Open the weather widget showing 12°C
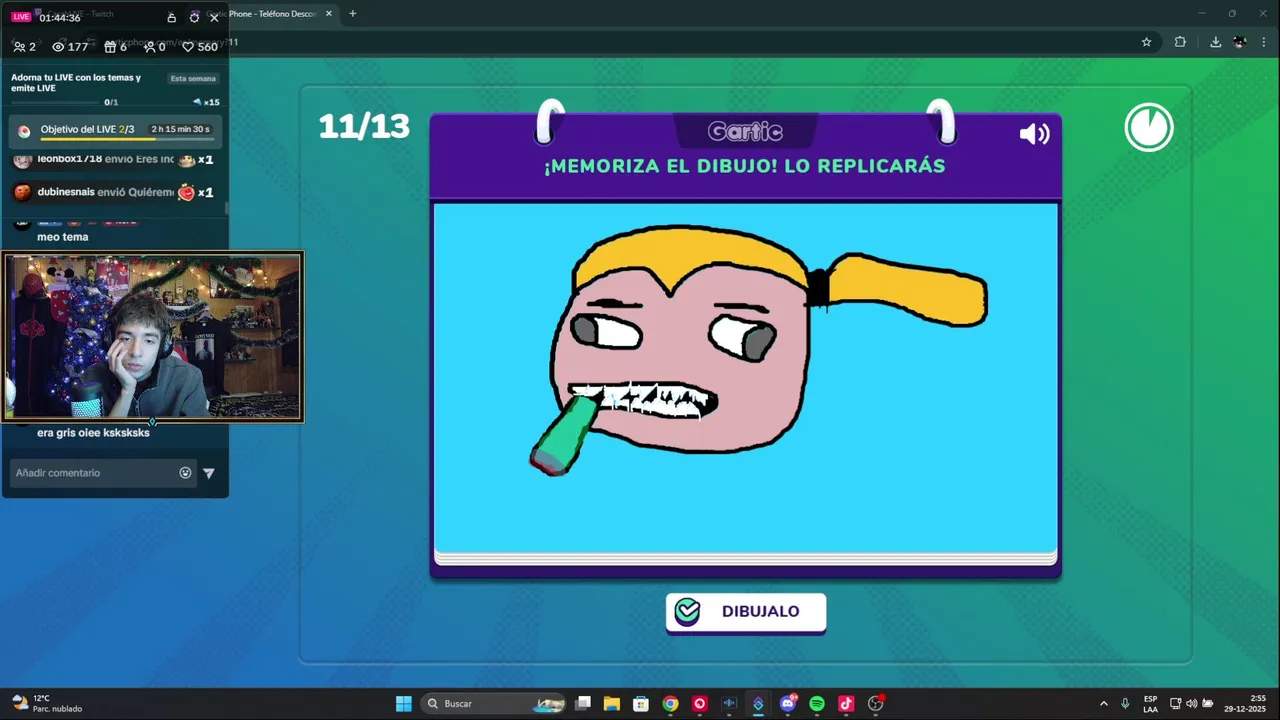Screen dimensions: 1280x720 tap(46, 704)
